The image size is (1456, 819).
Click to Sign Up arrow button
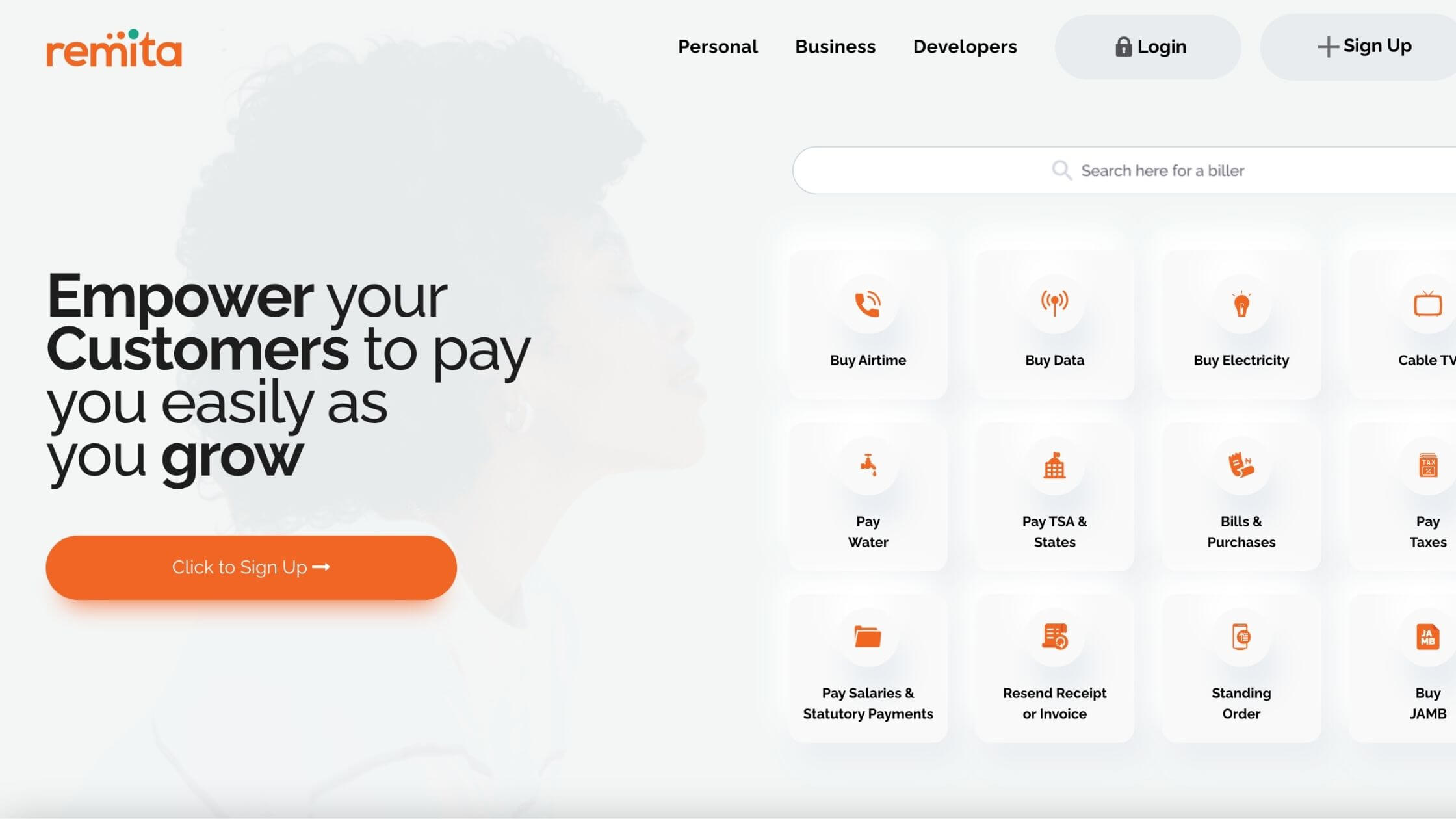pyautogui.click(x=251, y=567)
